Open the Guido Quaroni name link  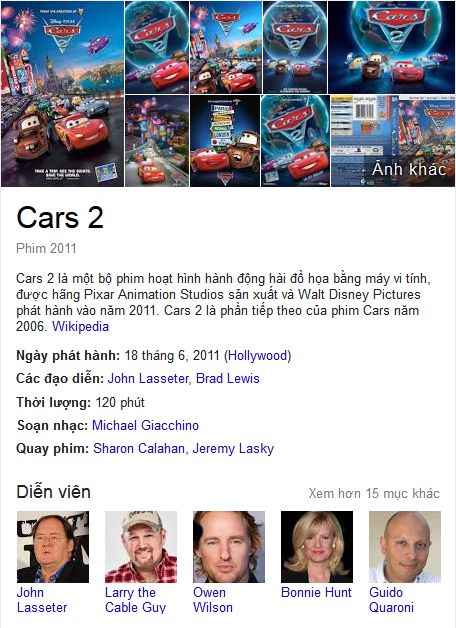(x=391, y=600)
